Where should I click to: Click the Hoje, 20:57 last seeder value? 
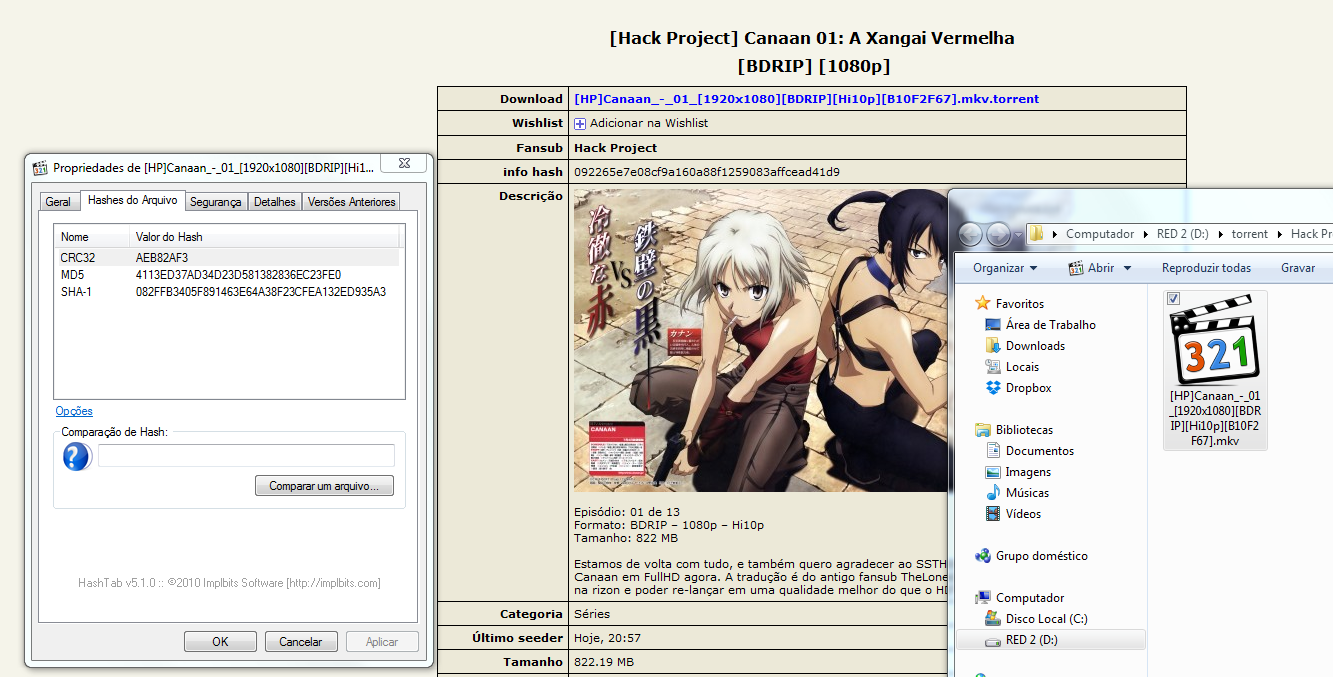tap(608, 638)
